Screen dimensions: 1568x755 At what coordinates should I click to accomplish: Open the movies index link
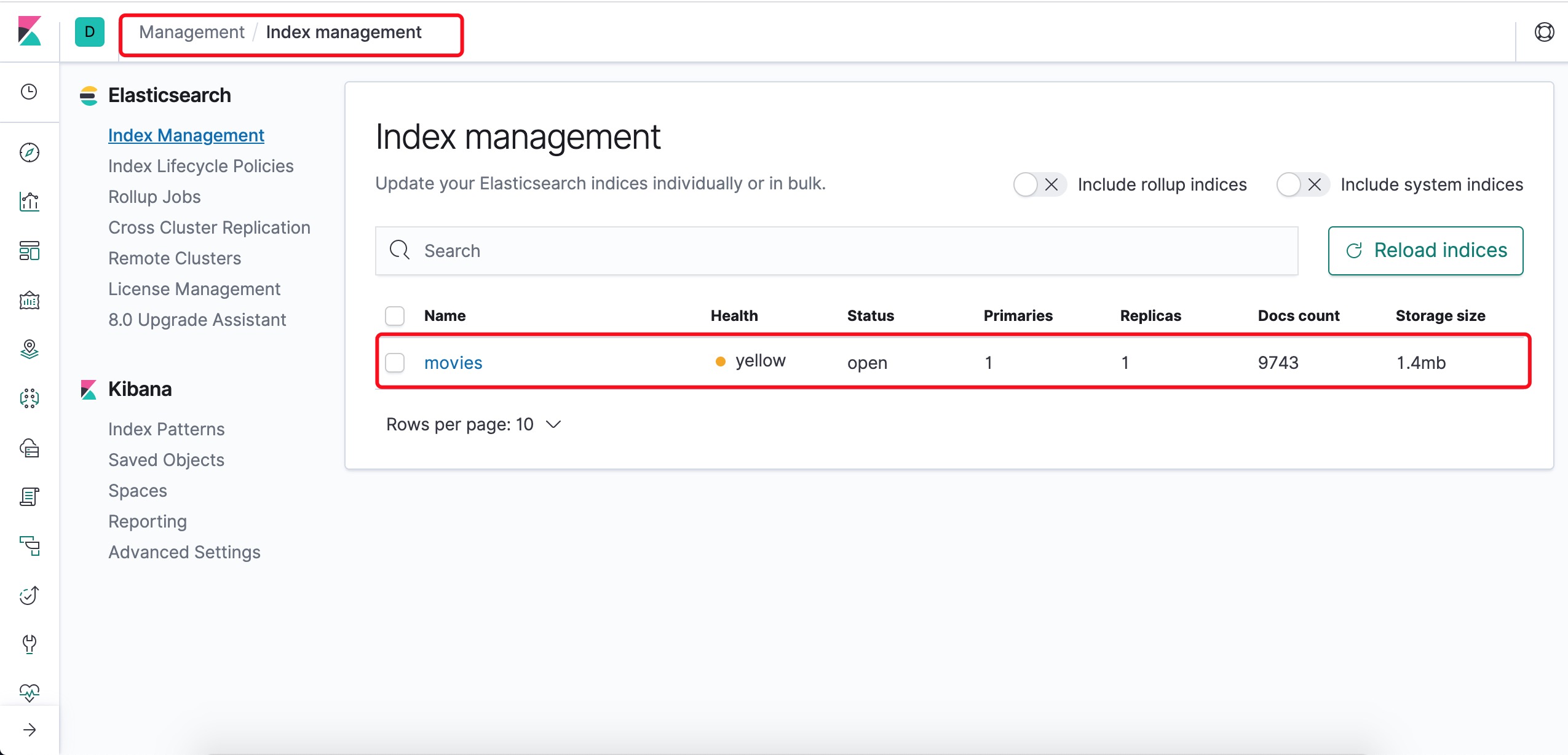453,362
